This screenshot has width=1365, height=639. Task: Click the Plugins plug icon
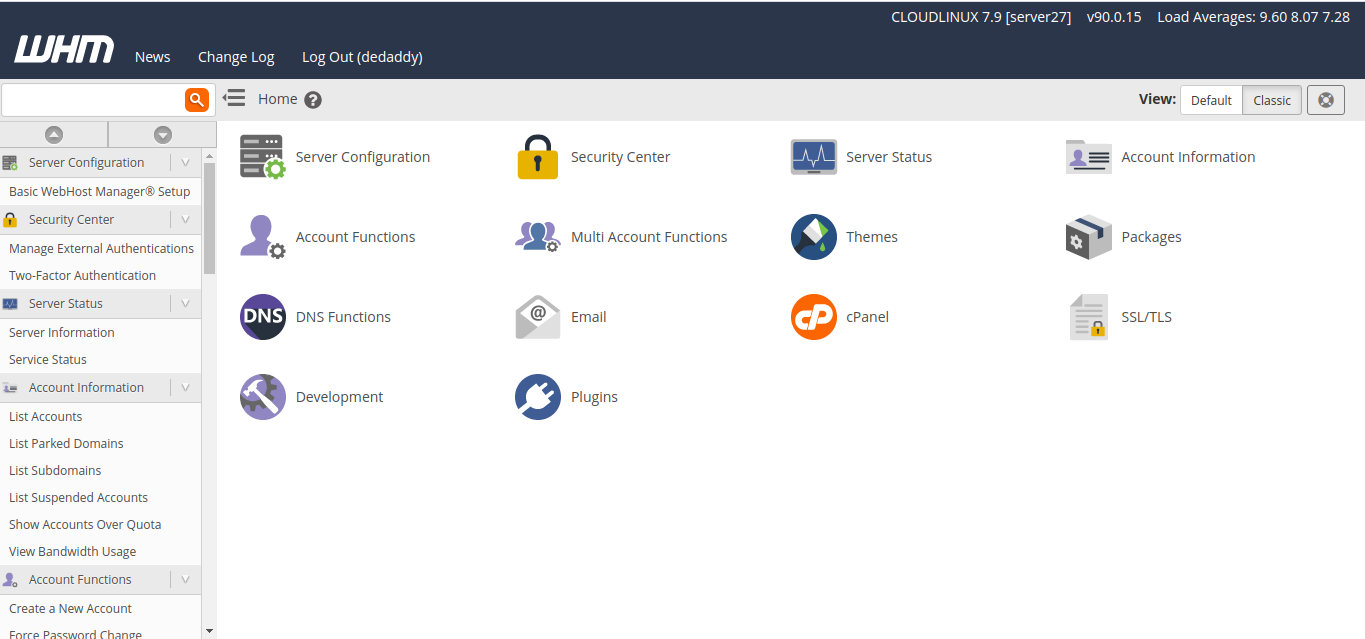537,397
